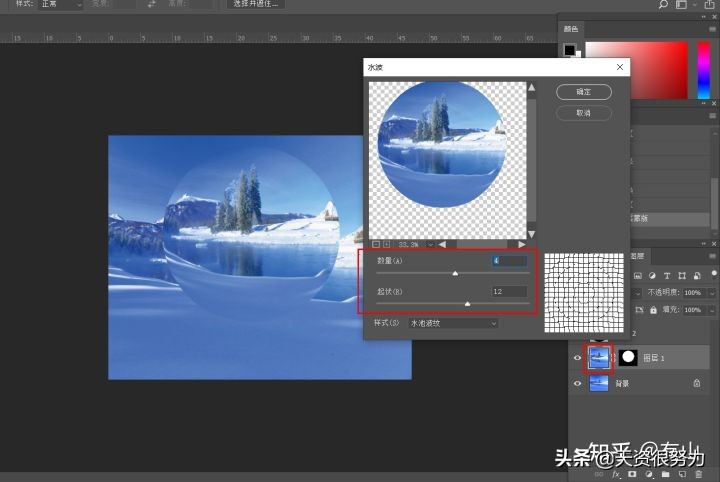
Task: Filter layers by smart object icon
Action: tap(697, 275)
